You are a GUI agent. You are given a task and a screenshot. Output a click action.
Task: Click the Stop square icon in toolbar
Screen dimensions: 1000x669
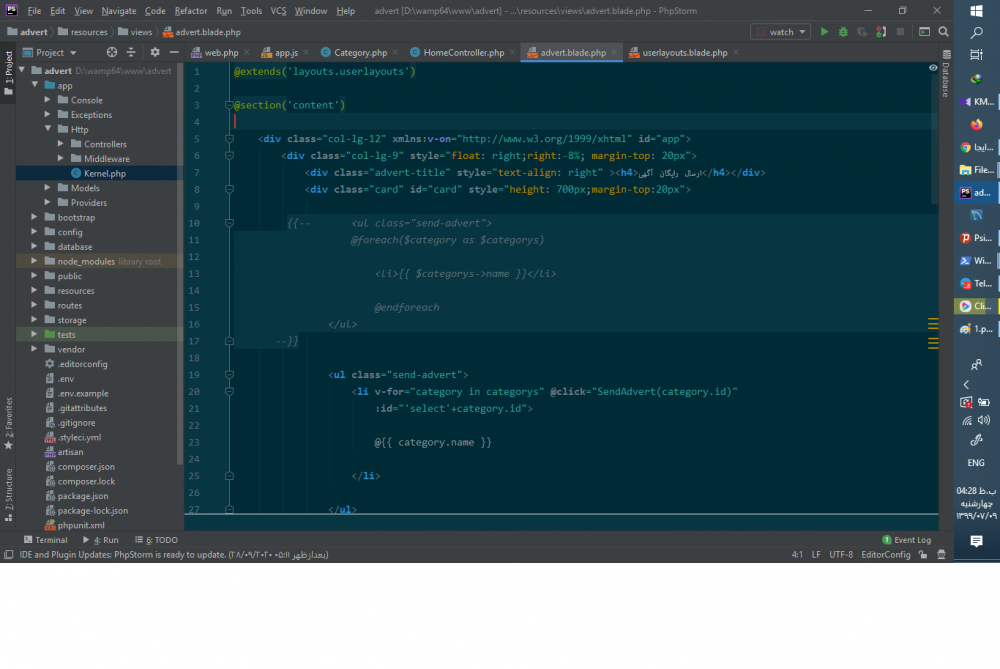pyautogui.click(x=900, y=32)
